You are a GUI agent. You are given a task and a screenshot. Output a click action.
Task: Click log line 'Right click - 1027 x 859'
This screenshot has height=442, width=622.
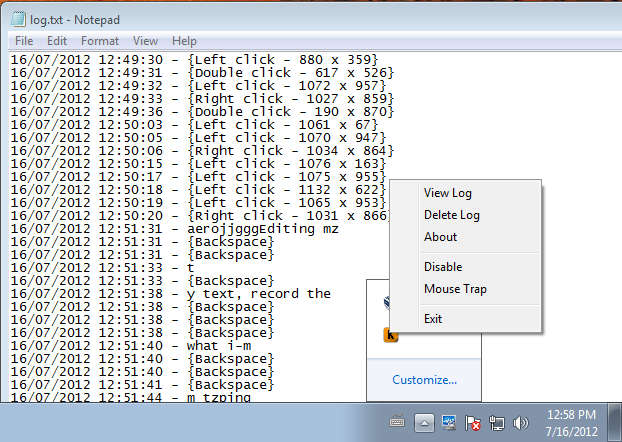[x=202, y=99]
